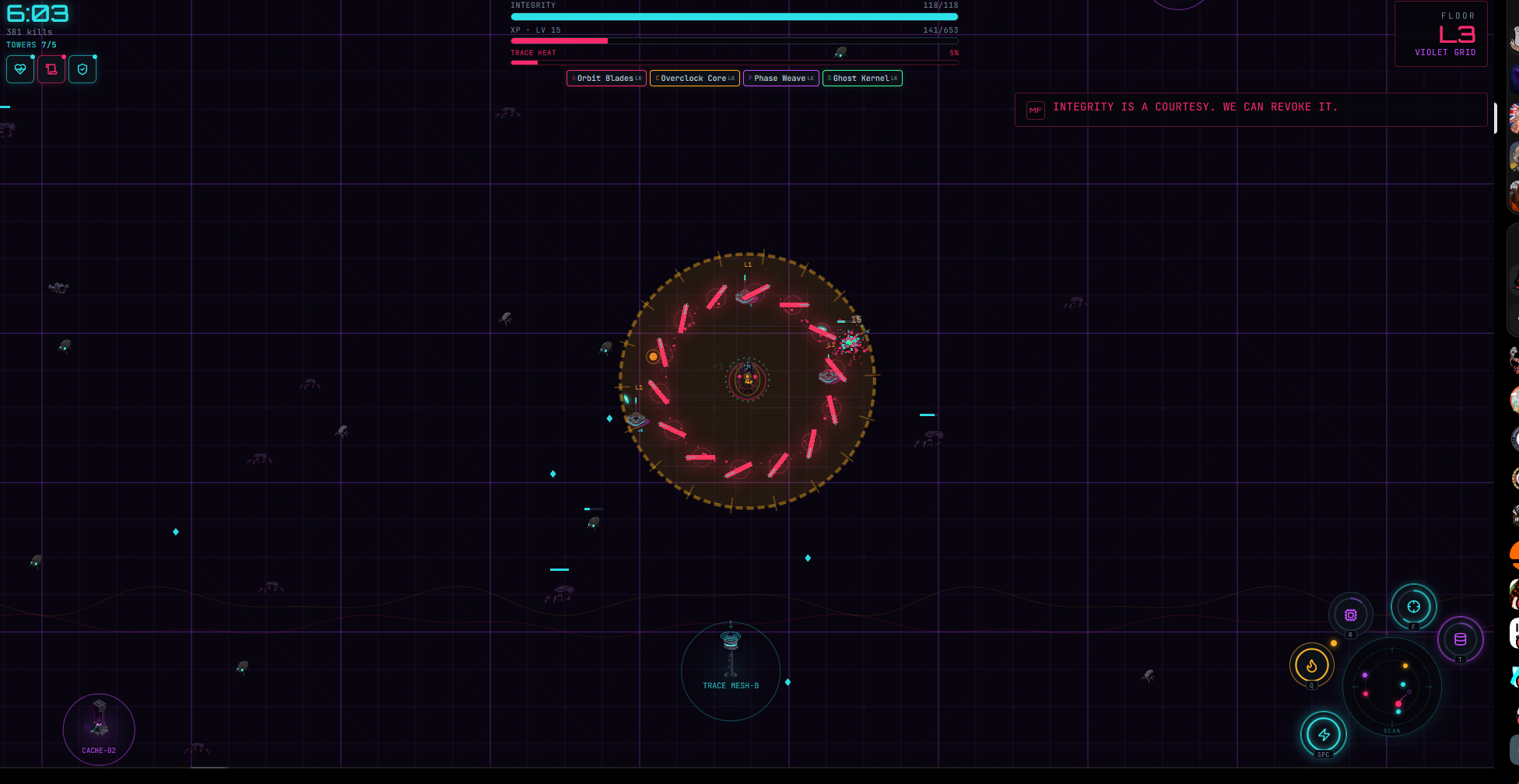Use the database ability labeled T
Screen dimensions: 1519x784
pos(1461,639)
